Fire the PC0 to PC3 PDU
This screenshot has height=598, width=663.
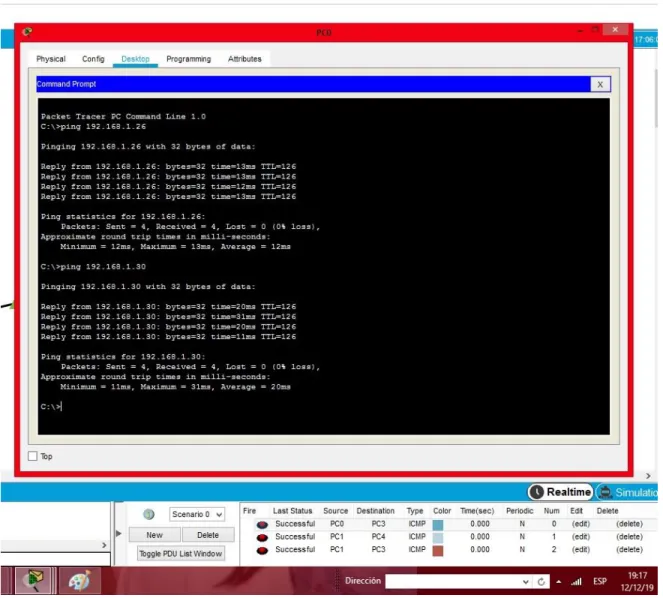(x=262, y=524)
